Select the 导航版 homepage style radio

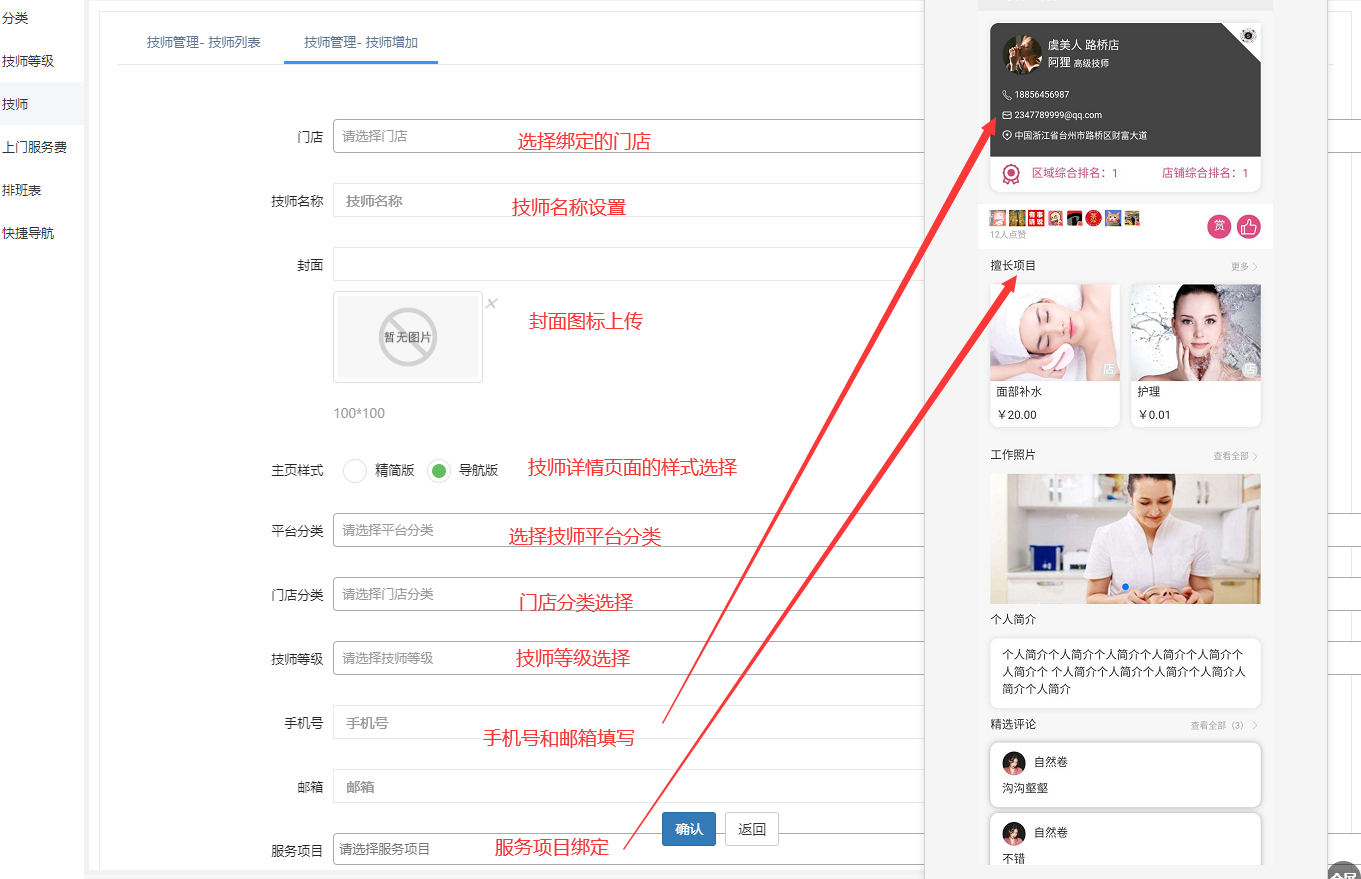click(x=439, y=470)
